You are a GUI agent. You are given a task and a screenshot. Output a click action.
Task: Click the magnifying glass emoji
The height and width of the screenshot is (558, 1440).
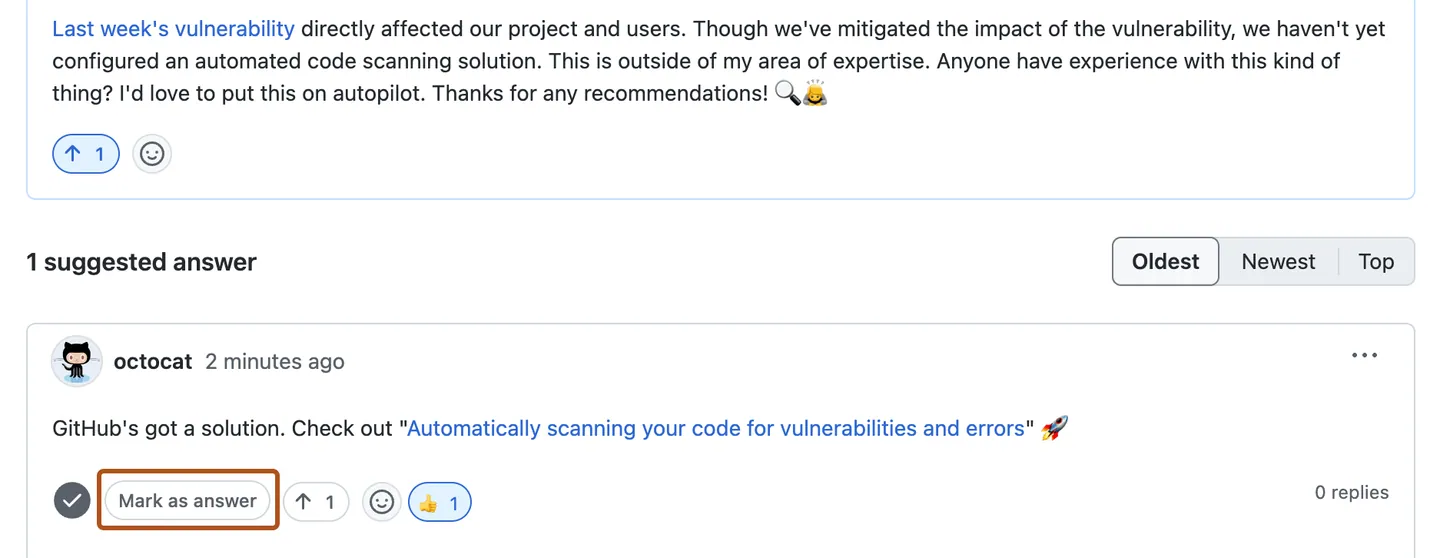[x=787, y=95]
